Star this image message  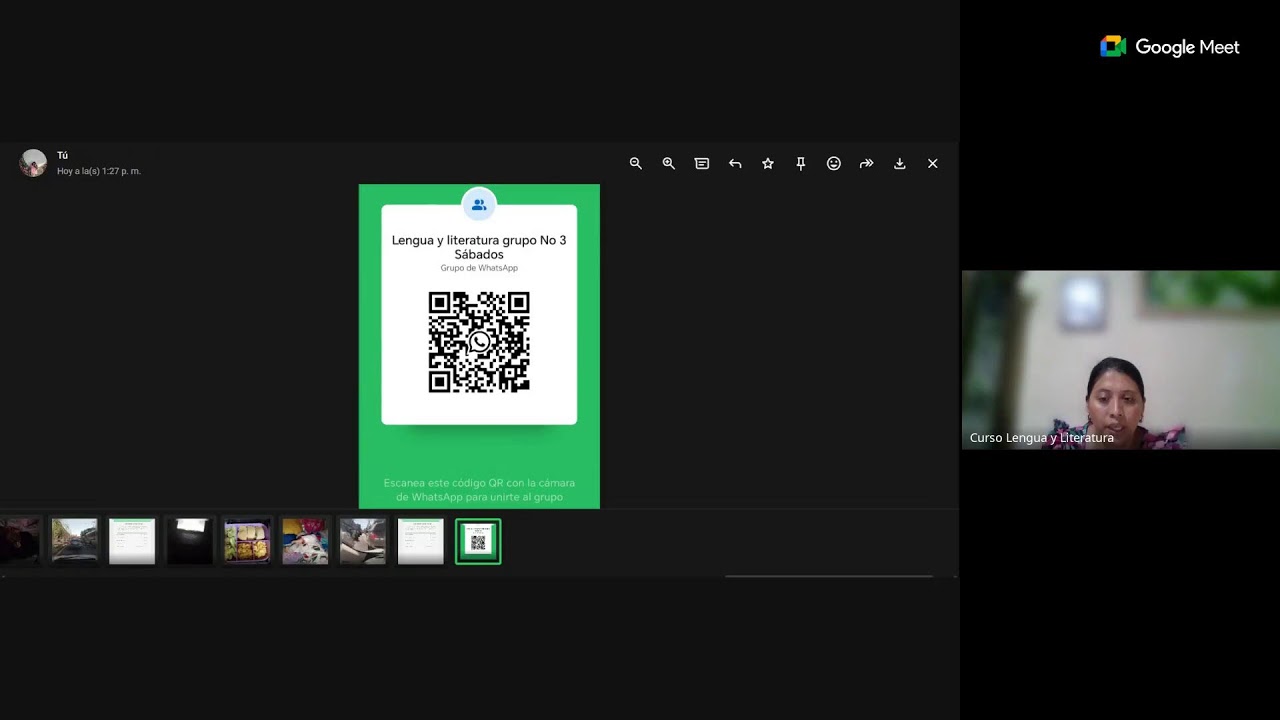768,164
